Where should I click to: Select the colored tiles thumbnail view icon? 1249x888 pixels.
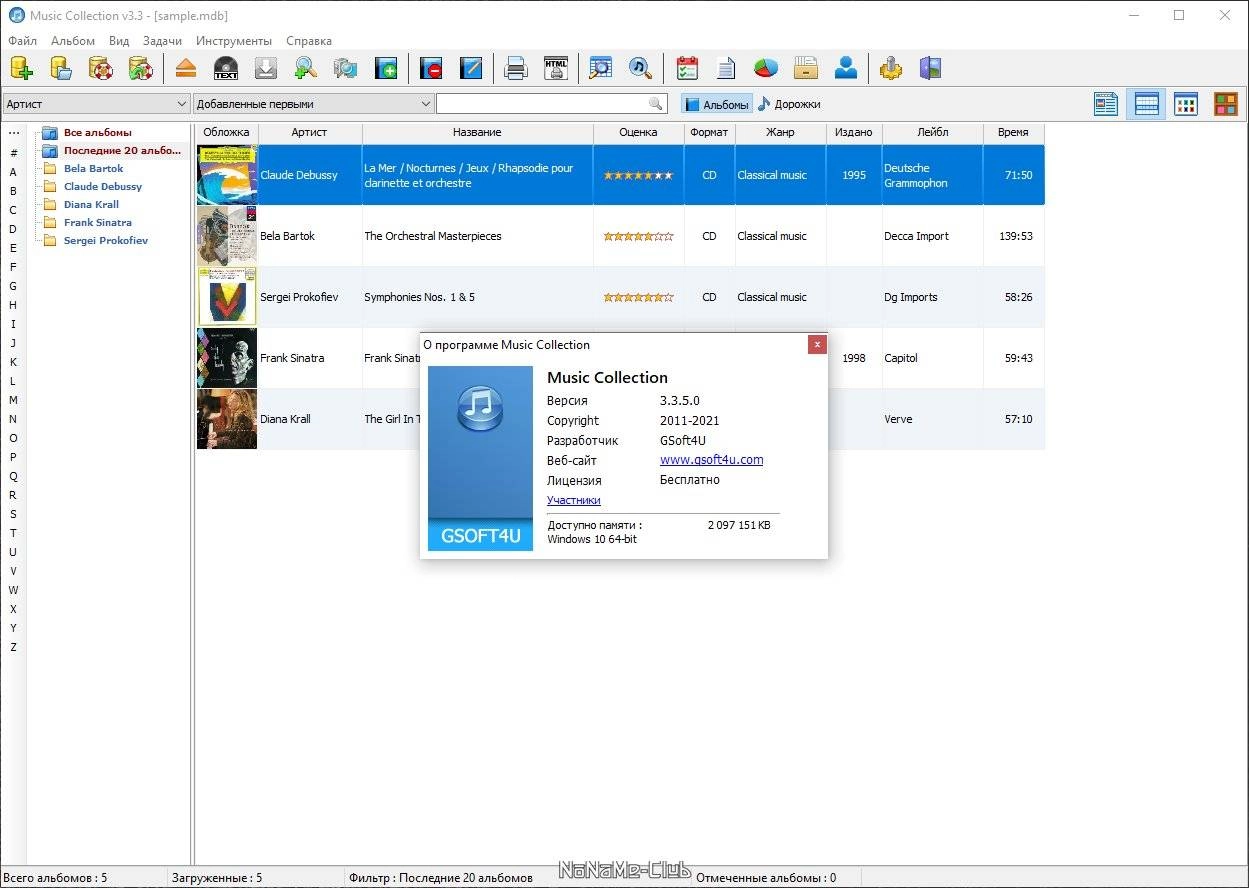[x=1226, y=104]
